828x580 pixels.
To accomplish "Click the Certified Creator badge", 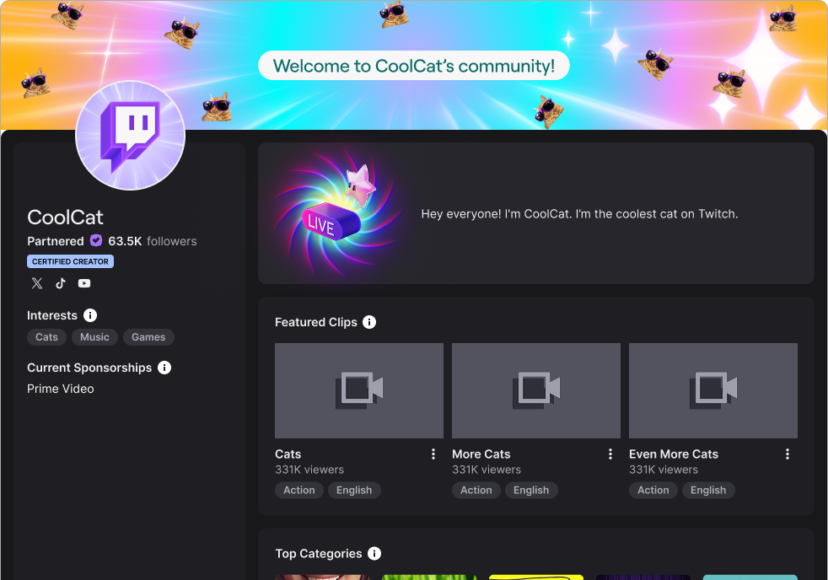I will click(70, 261).
